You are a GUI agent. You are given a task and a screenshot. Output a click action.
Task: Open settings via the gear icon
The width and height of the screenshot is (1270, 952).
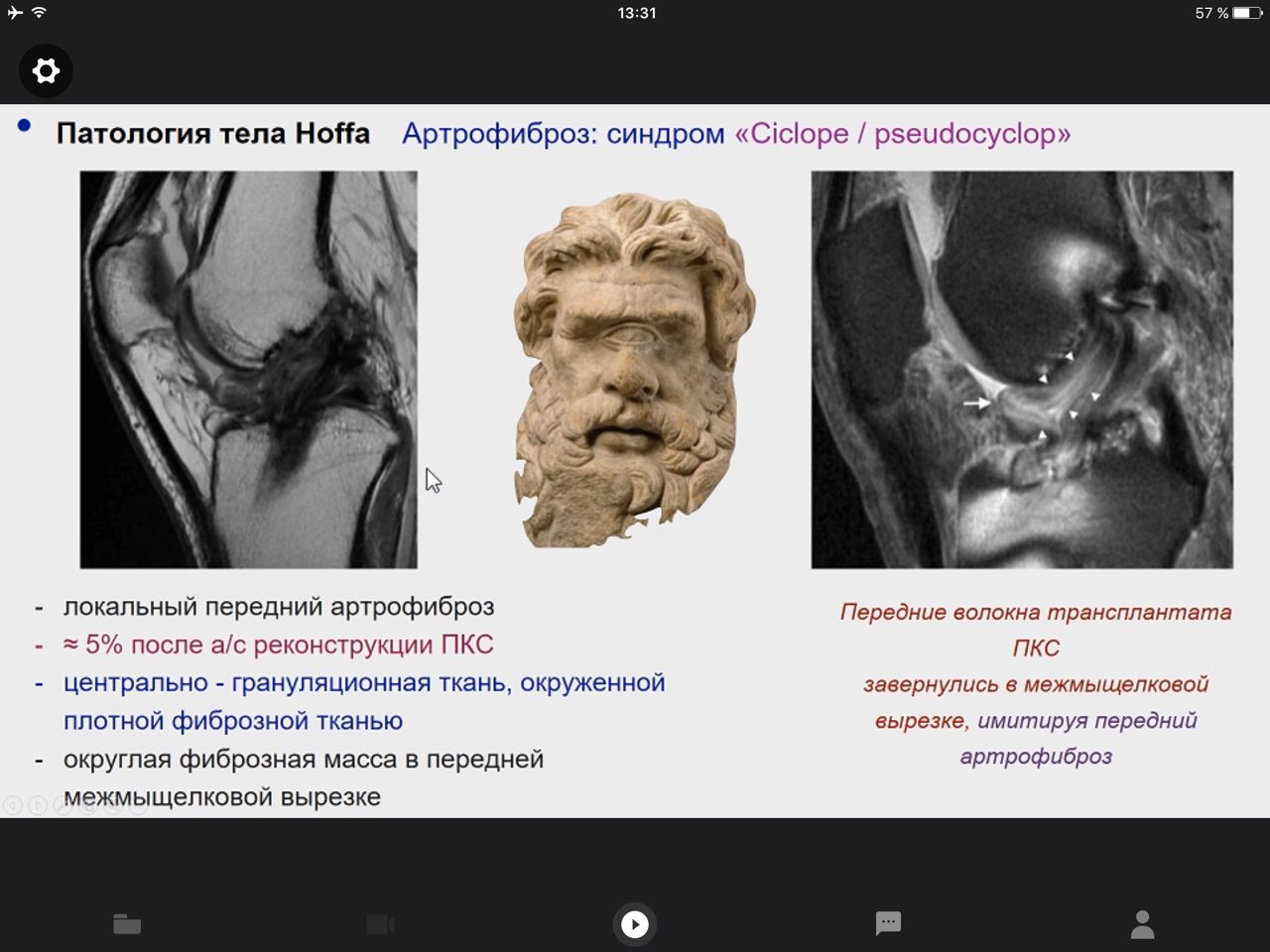(46, 71)
